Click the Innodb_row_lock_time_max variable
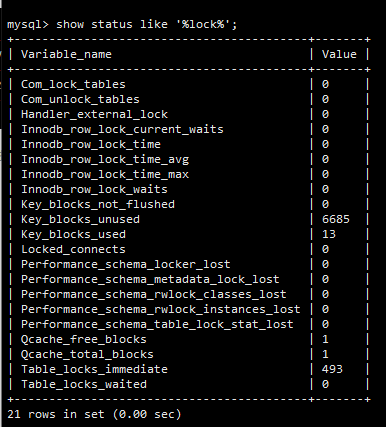 (x=105, y=174)
